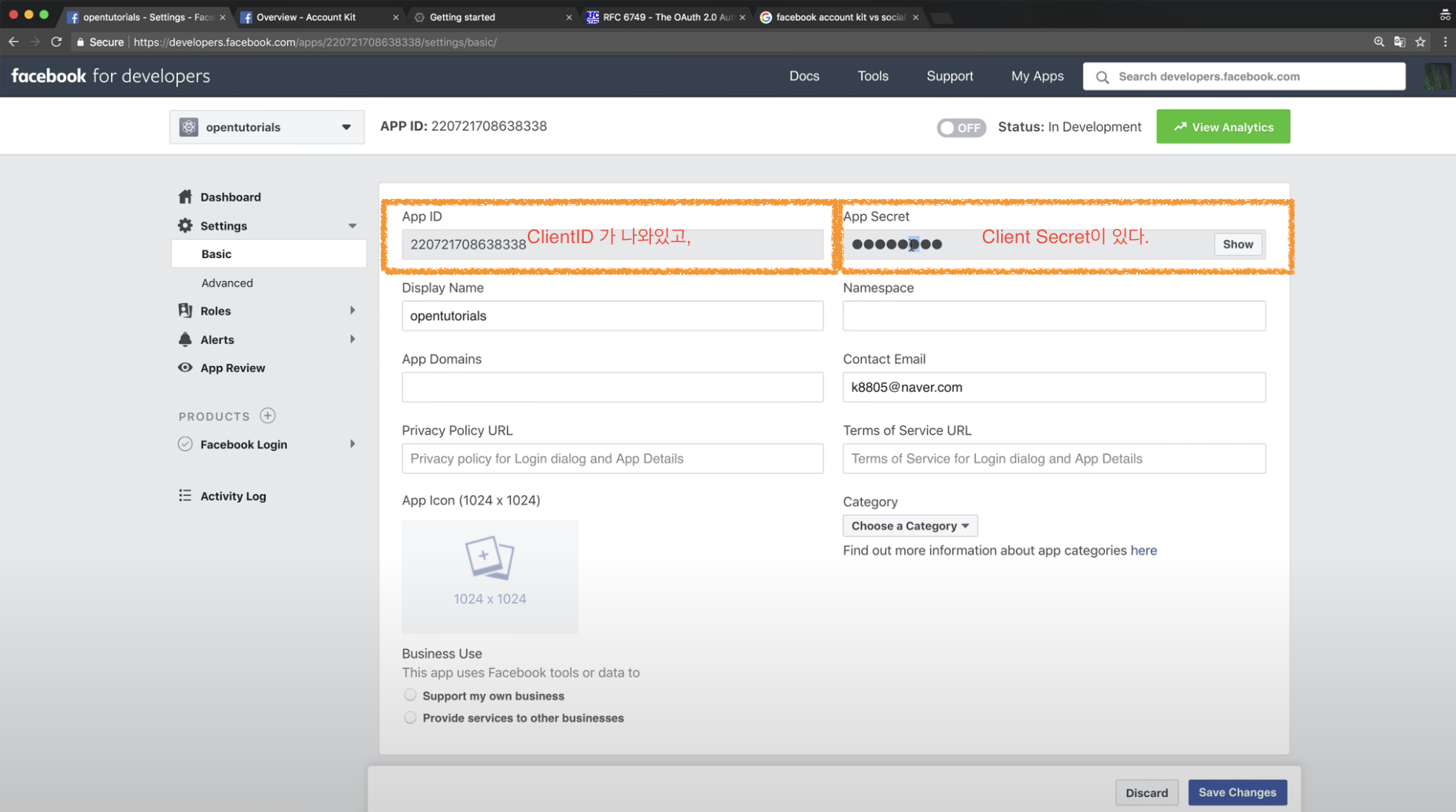Viewport: 1456px width, 812px height.
Task: Click the Namespace input field
Action: 1054,316
